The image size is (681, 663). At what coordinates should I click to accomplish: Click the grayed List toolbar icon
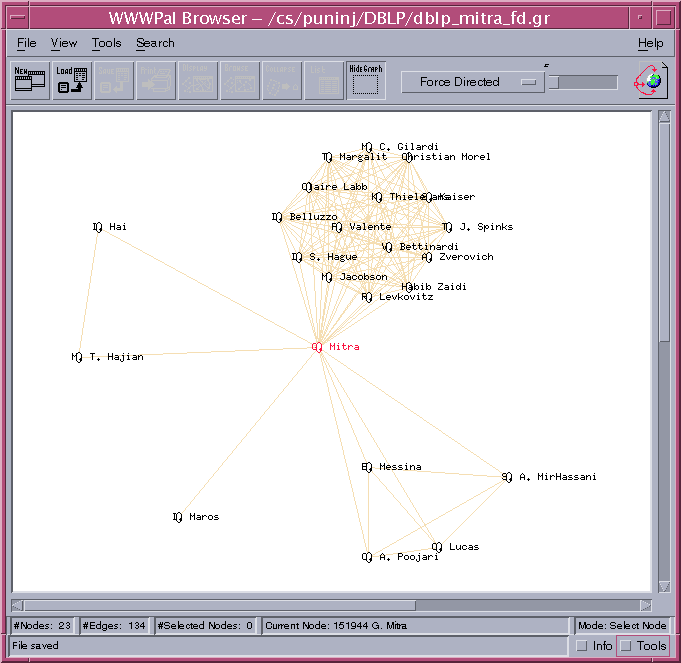click(x=324, y=81)
